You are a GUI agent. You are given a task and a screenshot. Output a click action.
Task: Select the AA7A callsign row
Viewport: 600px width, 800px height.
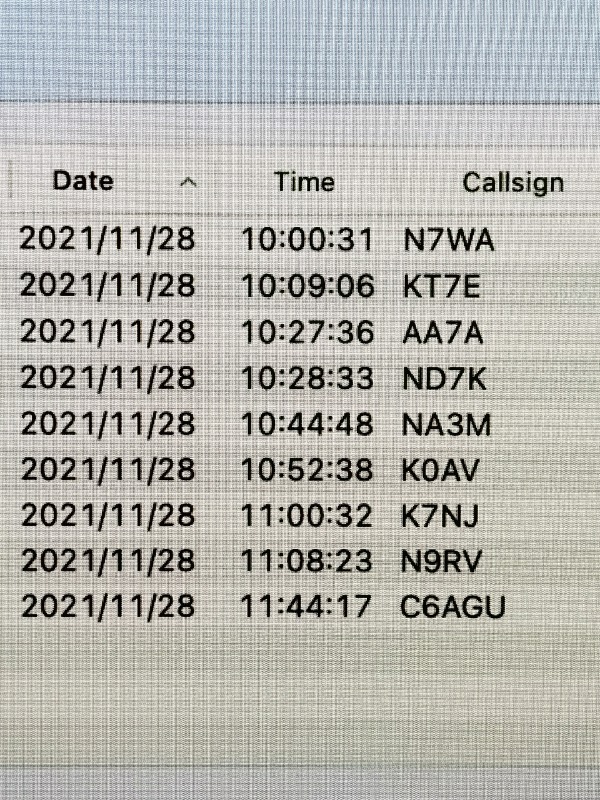click(x=300, y=332)
